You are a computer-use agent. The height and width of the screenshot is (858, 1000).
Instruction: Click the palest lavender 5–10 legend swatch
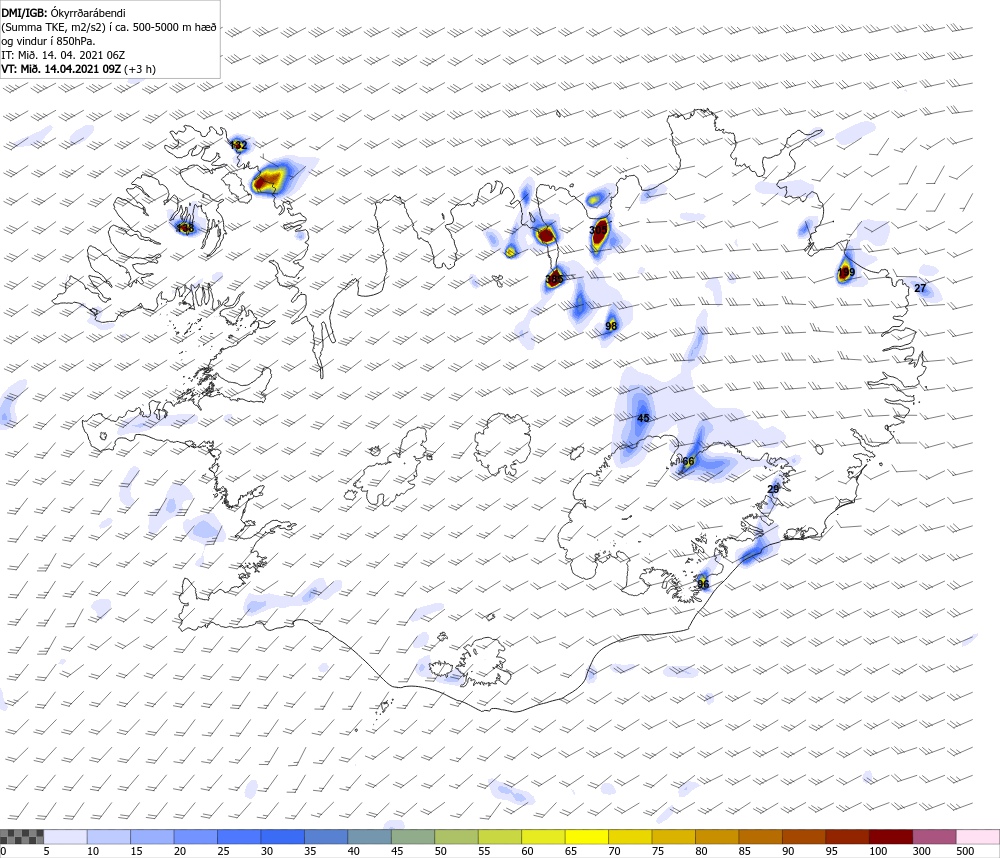[65, 836]
